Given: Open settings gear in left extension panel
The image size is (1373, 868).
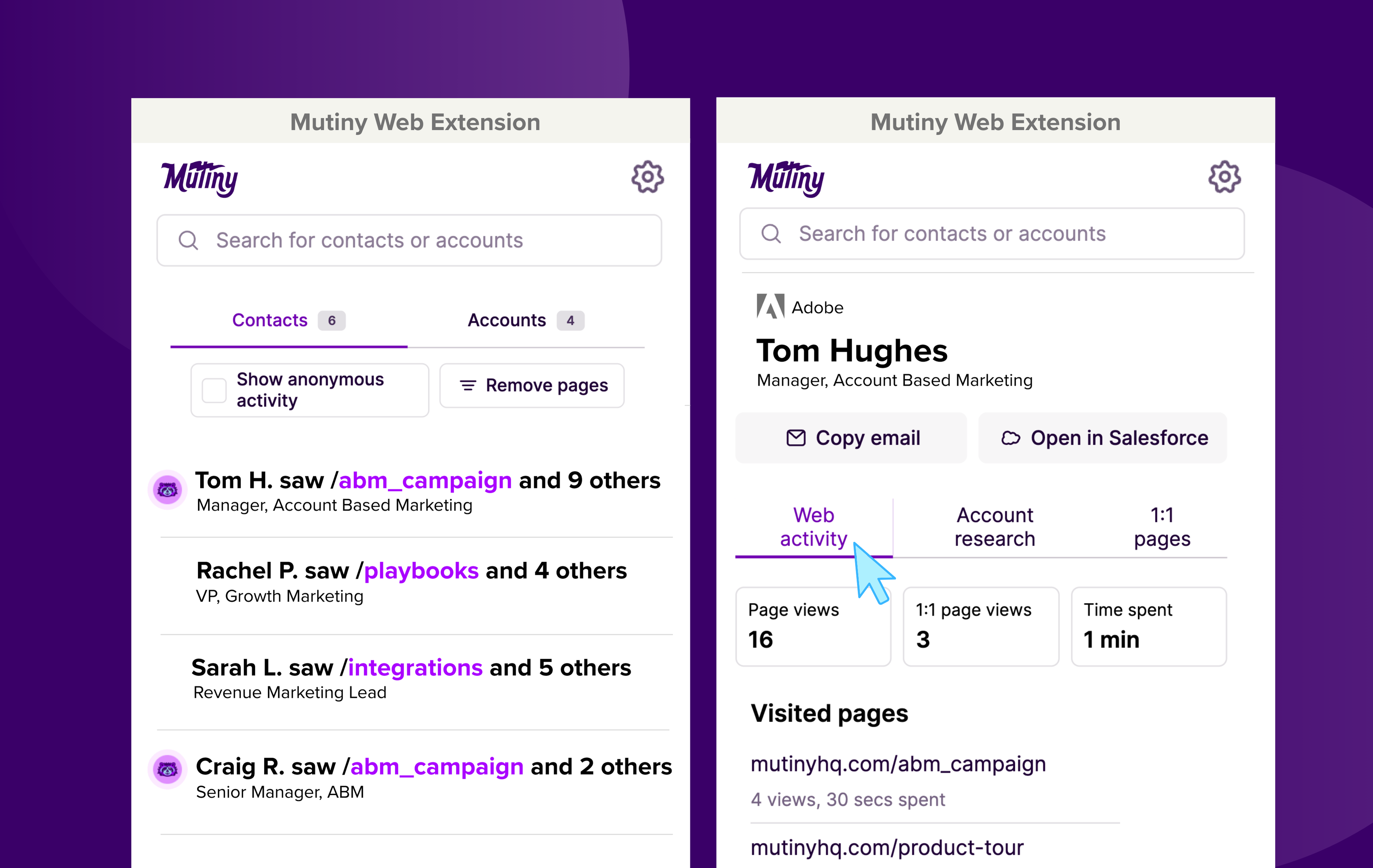Looking at the screenshot, I should click(x=647, y=177).
